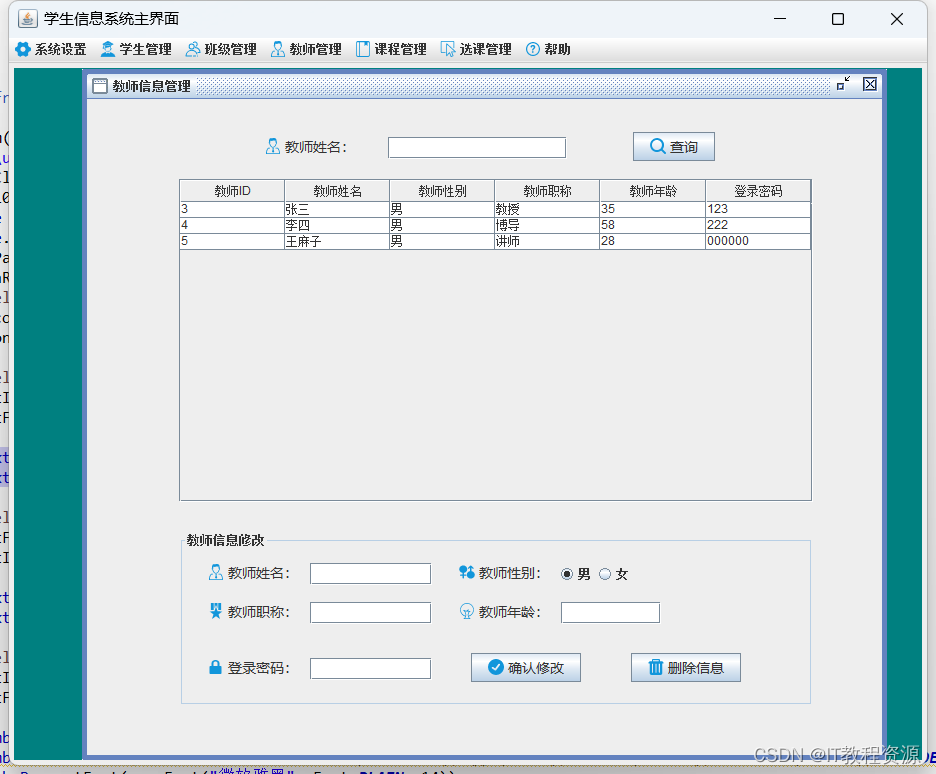Viewport: 936px width, 774px height.
Task: Click the age icon beside 教师年龄
Action: [467, 612]
